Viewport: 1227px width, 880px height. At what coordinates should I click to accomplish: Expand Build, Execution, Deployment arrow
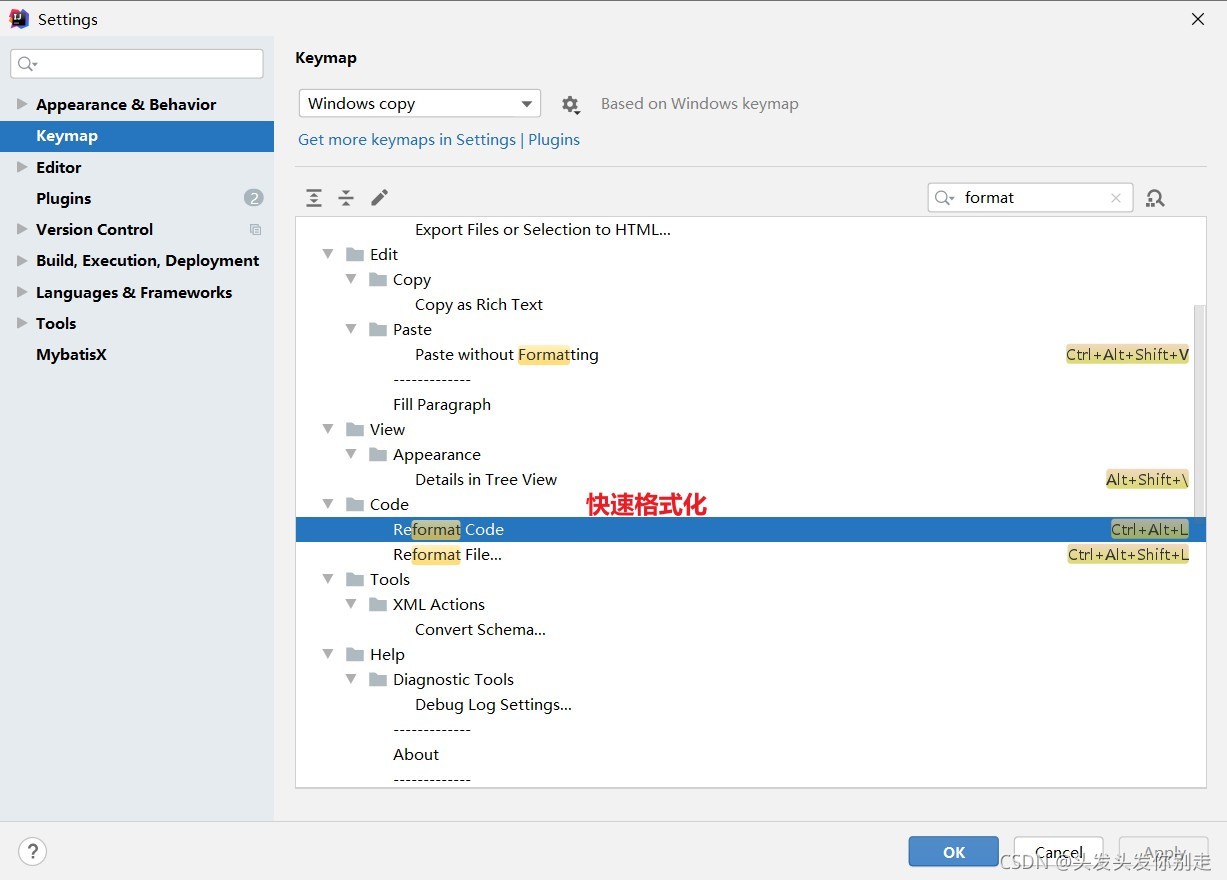point(22,260)
